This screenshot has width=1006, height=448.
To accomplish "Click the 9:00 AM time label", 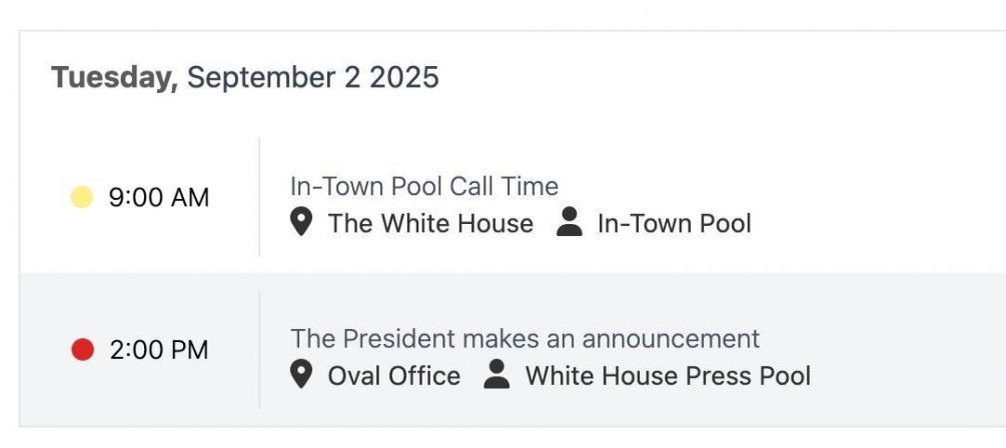I will tap(159, 198).
